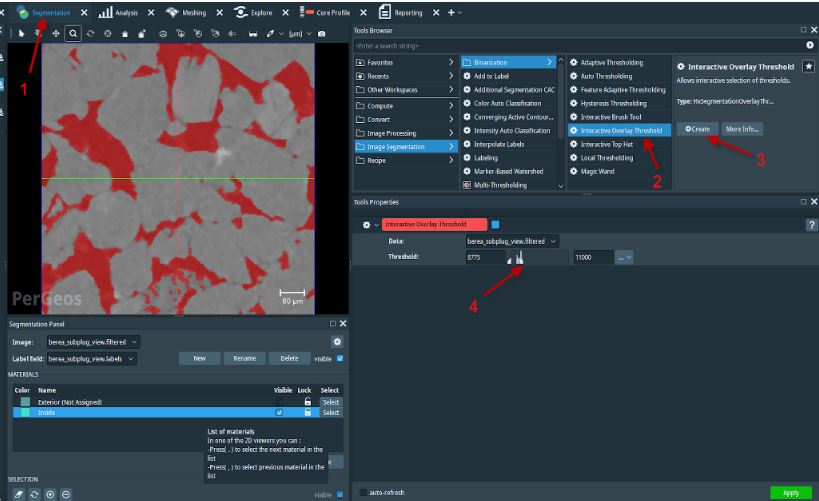Open the Image dropdown in Segmentation Panel
Viewport: 819px width, 501px height.
point(93,342)
